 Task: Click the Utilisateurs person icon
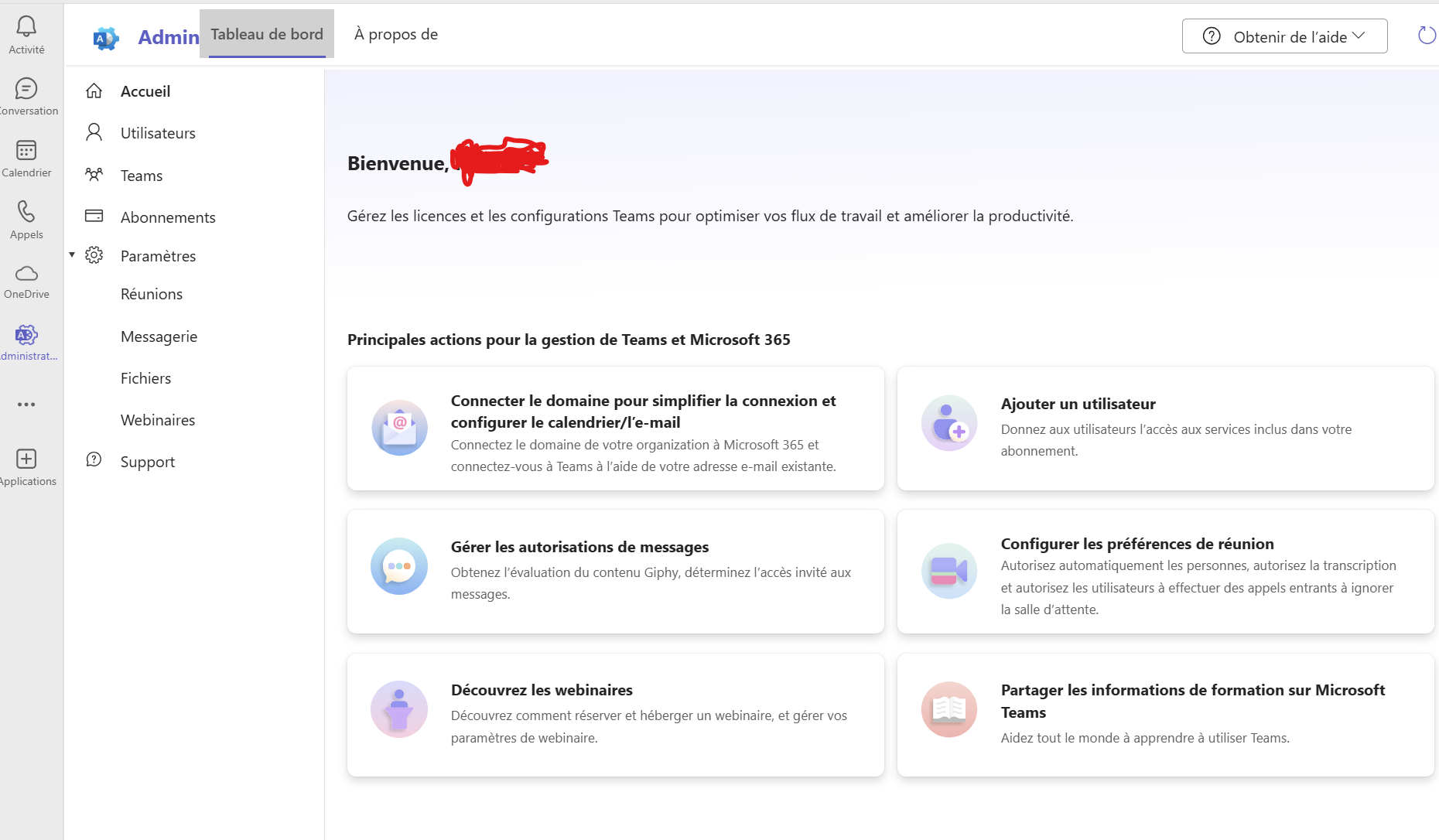(94, 132)
